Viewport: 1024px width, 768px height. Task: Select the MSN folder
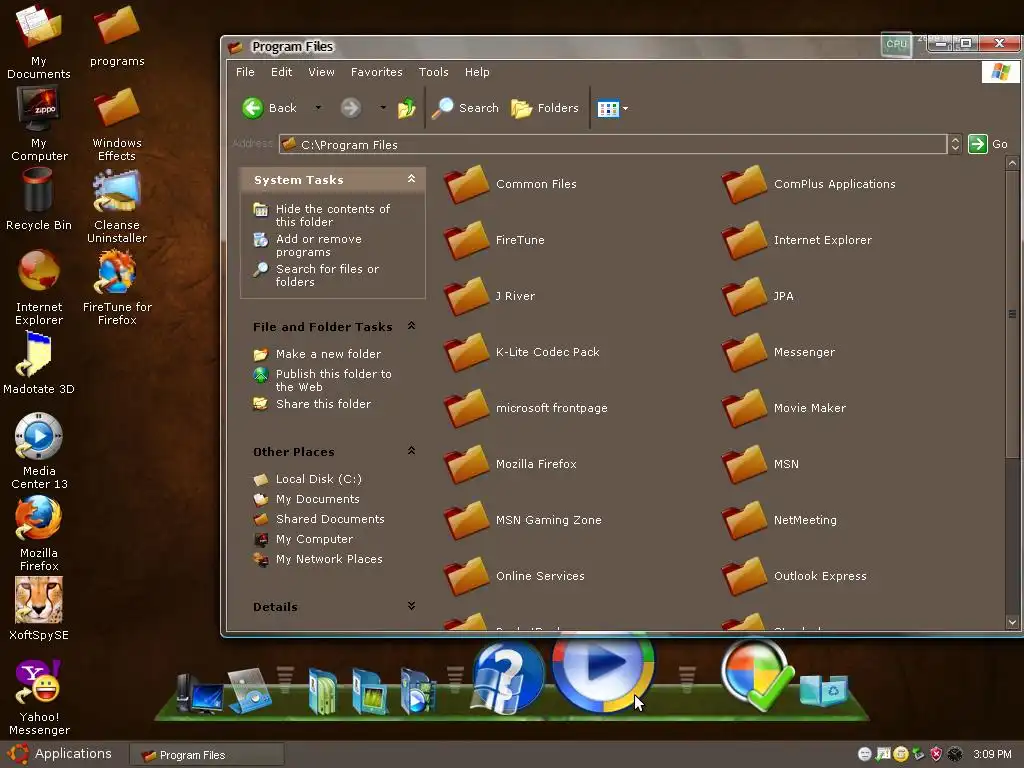point(760,464)
